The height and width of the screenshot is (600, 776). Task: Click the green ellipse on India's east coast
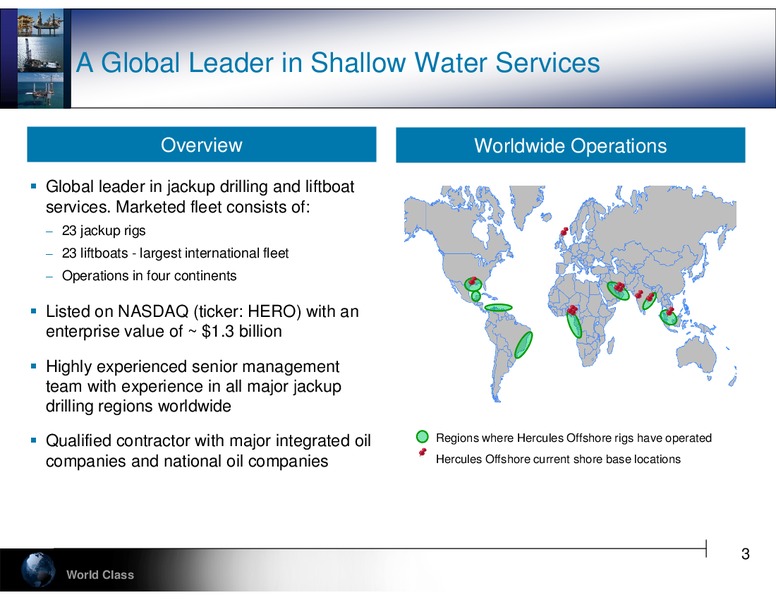point(649,301)
